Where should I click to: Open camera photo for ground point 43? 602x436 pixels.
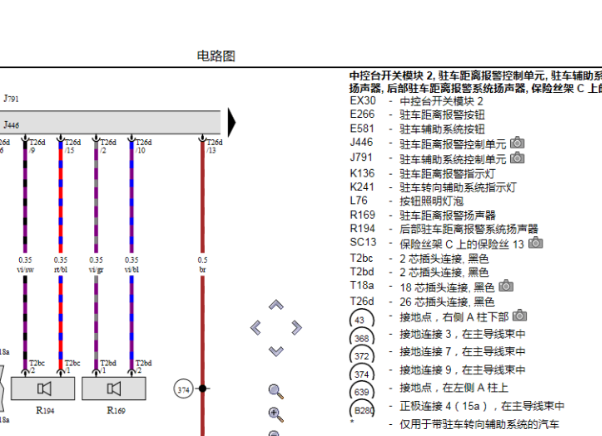520,315
